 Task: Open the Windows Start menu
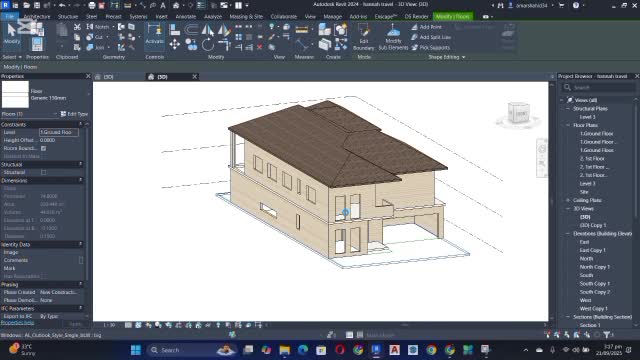pyautogui.click(x=136, y=350)
